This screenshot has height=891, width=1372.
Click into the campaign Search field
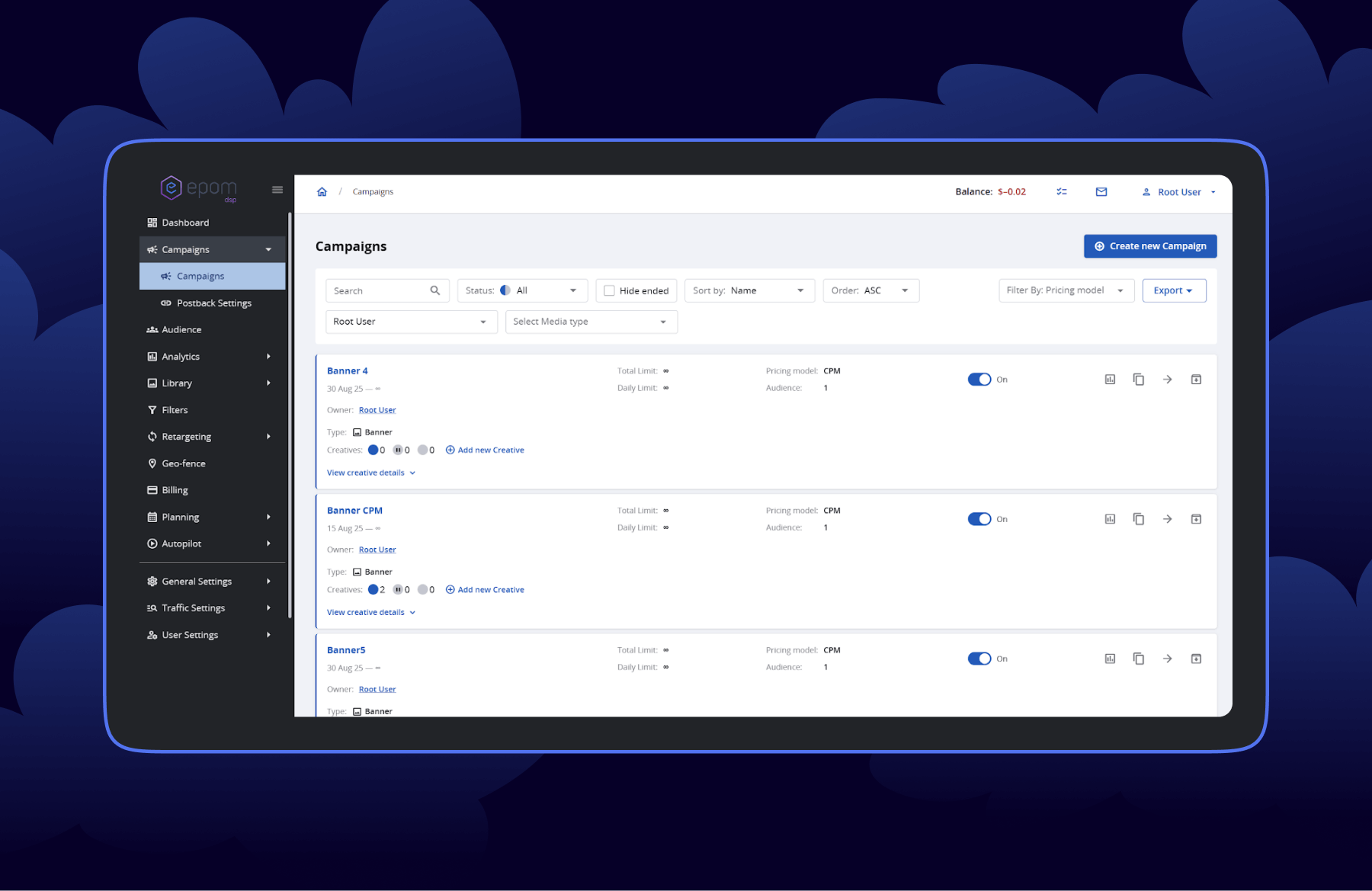tap(379, 290)
